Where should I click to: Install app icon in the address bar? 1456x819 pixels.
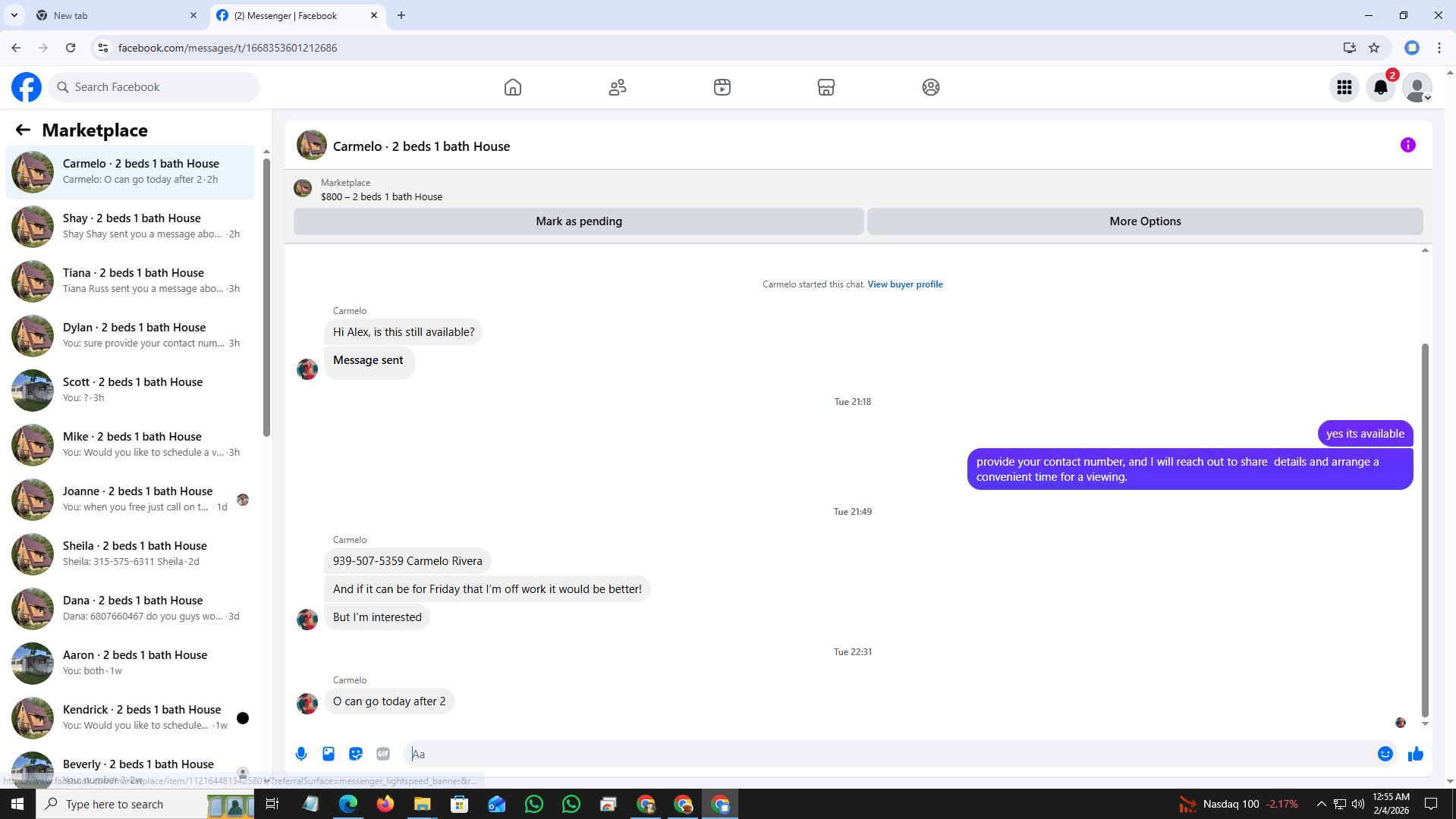[x=1349, y=48]
